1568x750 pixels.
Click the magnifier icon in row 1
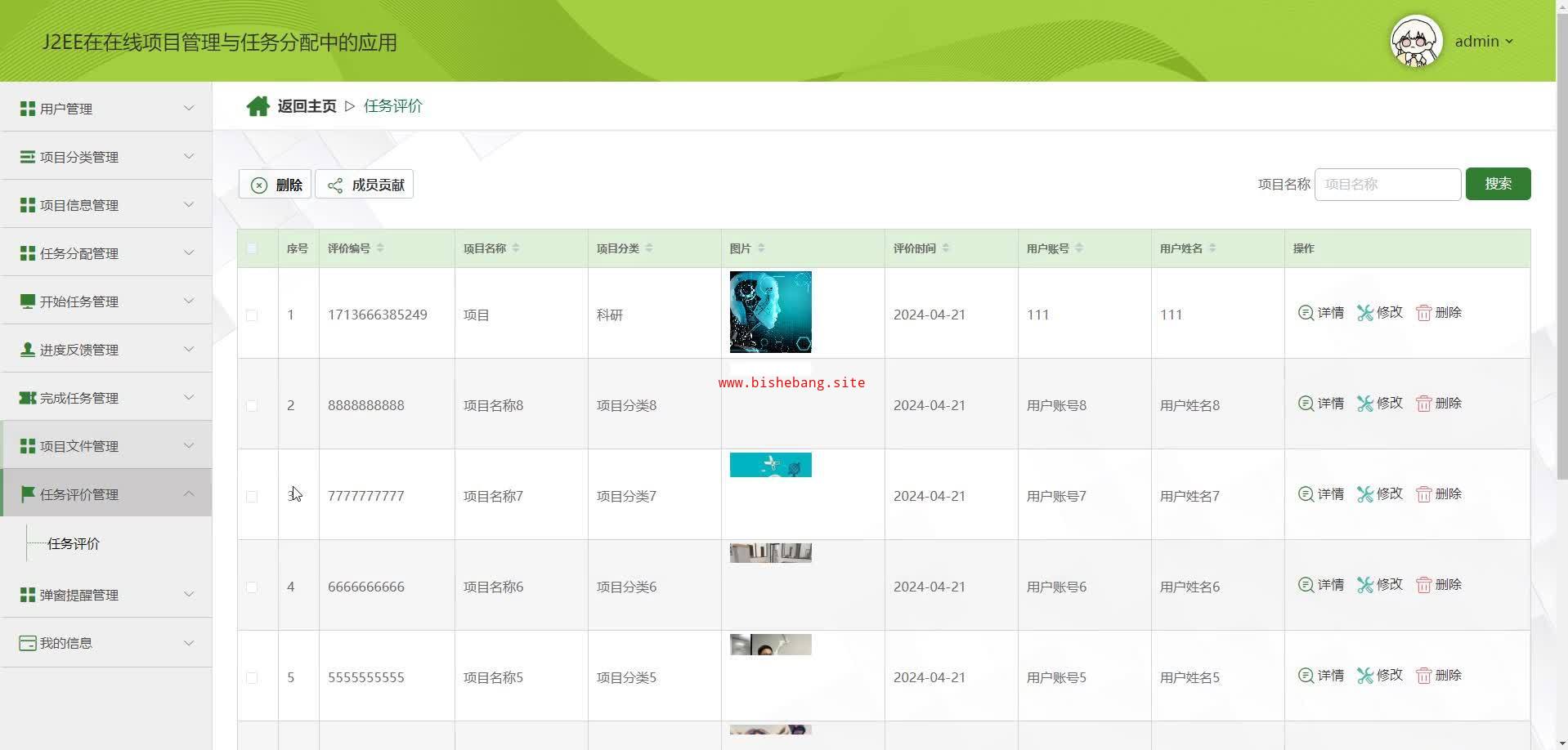pyautogui.click(x=1306, y=313)
